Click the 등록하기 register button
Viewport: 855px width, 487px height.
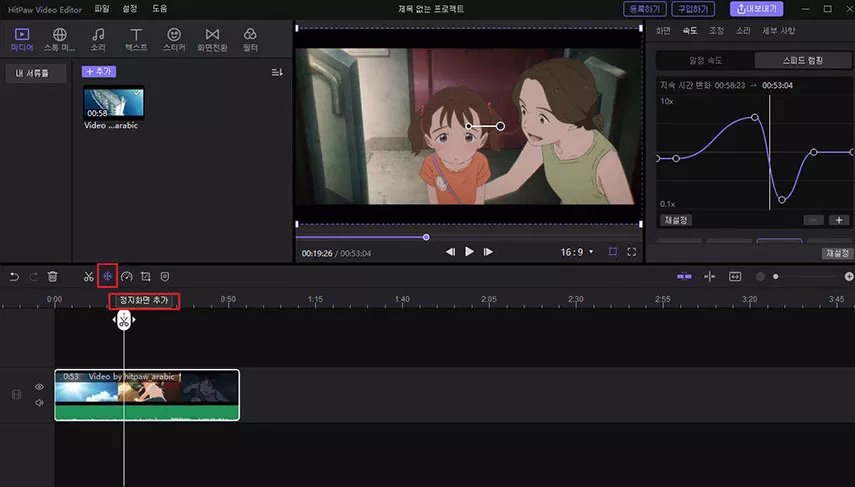click(645, 9)
